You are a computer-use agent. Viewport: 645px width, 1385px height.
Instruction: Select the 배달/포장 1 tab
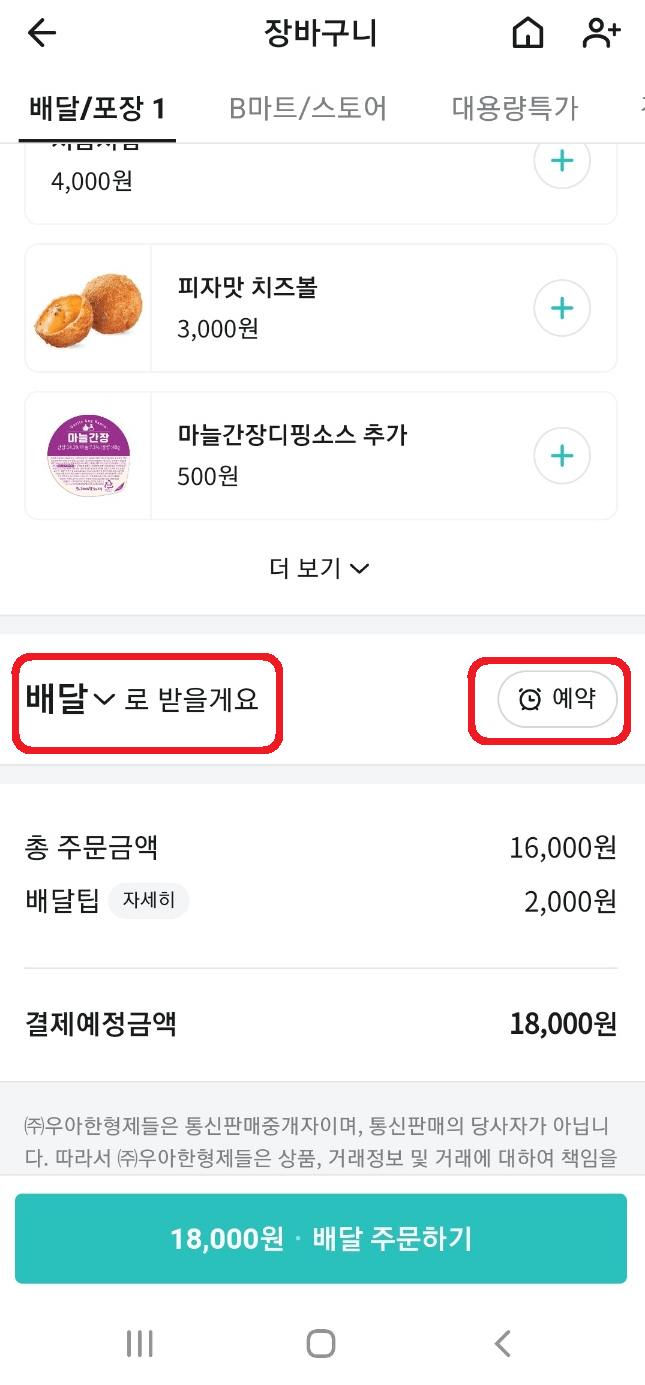pyautogui.click(x=97, y=104)
